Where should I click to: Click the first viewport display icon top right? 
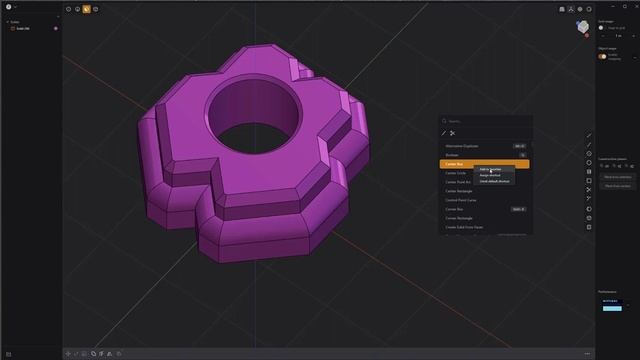pyautogui.click(x=562, y=9)
